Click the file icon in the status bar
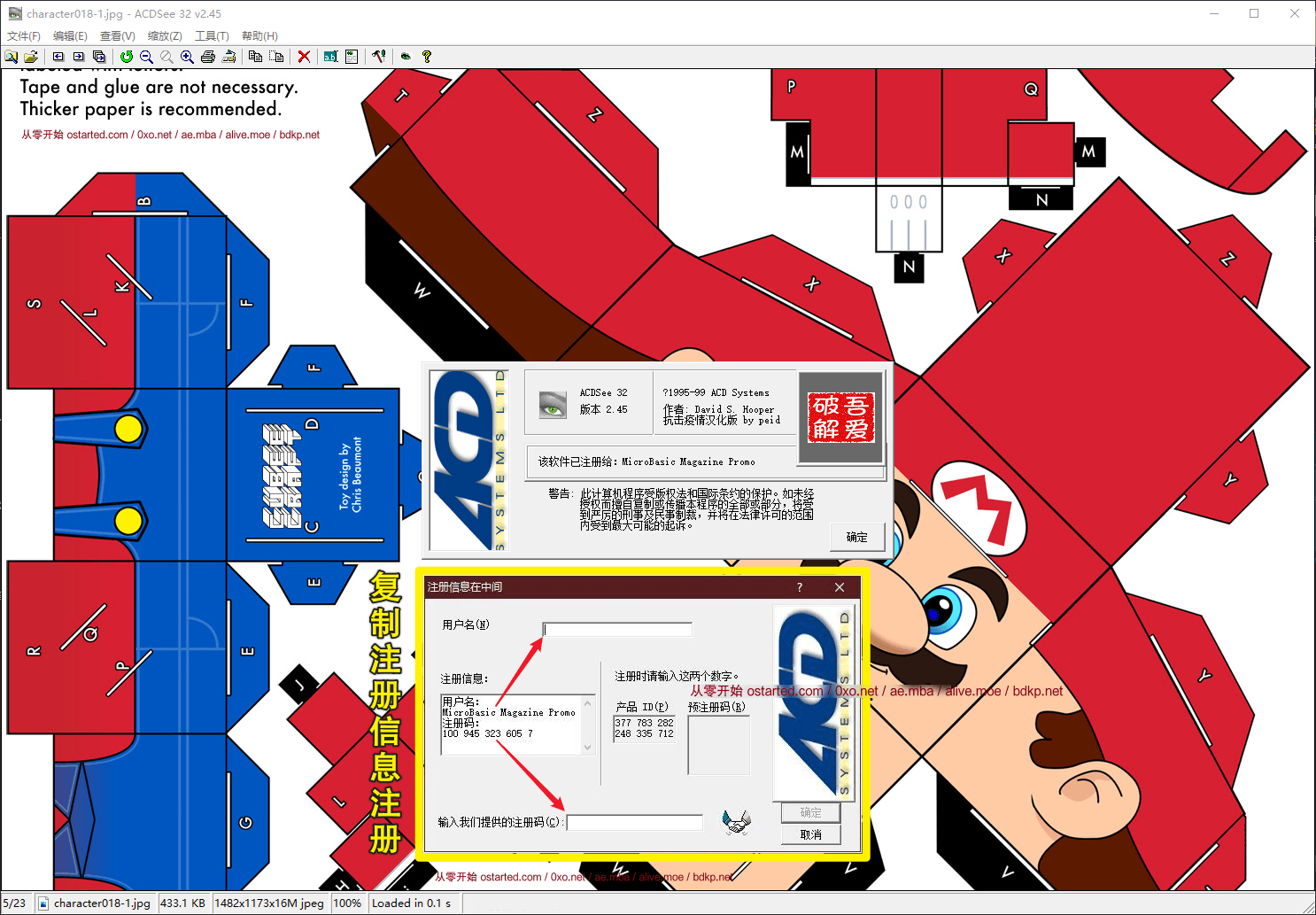The image size is (1316, 915). 43,903
